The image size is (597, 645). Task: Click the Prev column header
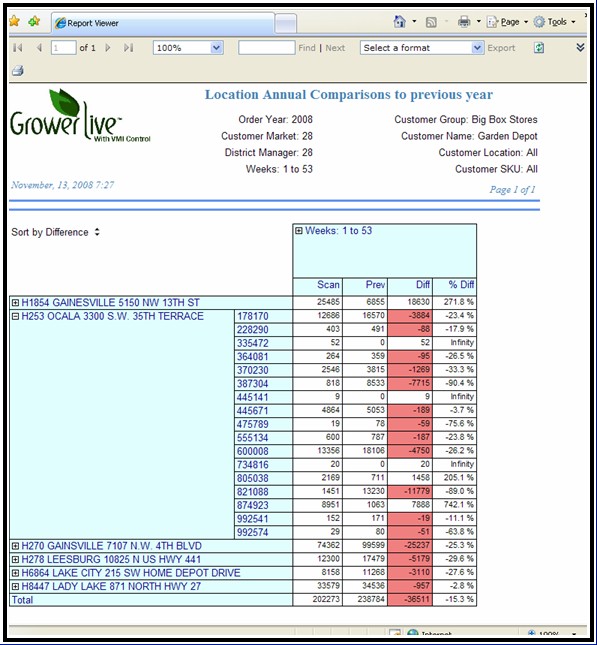point(365,285)
